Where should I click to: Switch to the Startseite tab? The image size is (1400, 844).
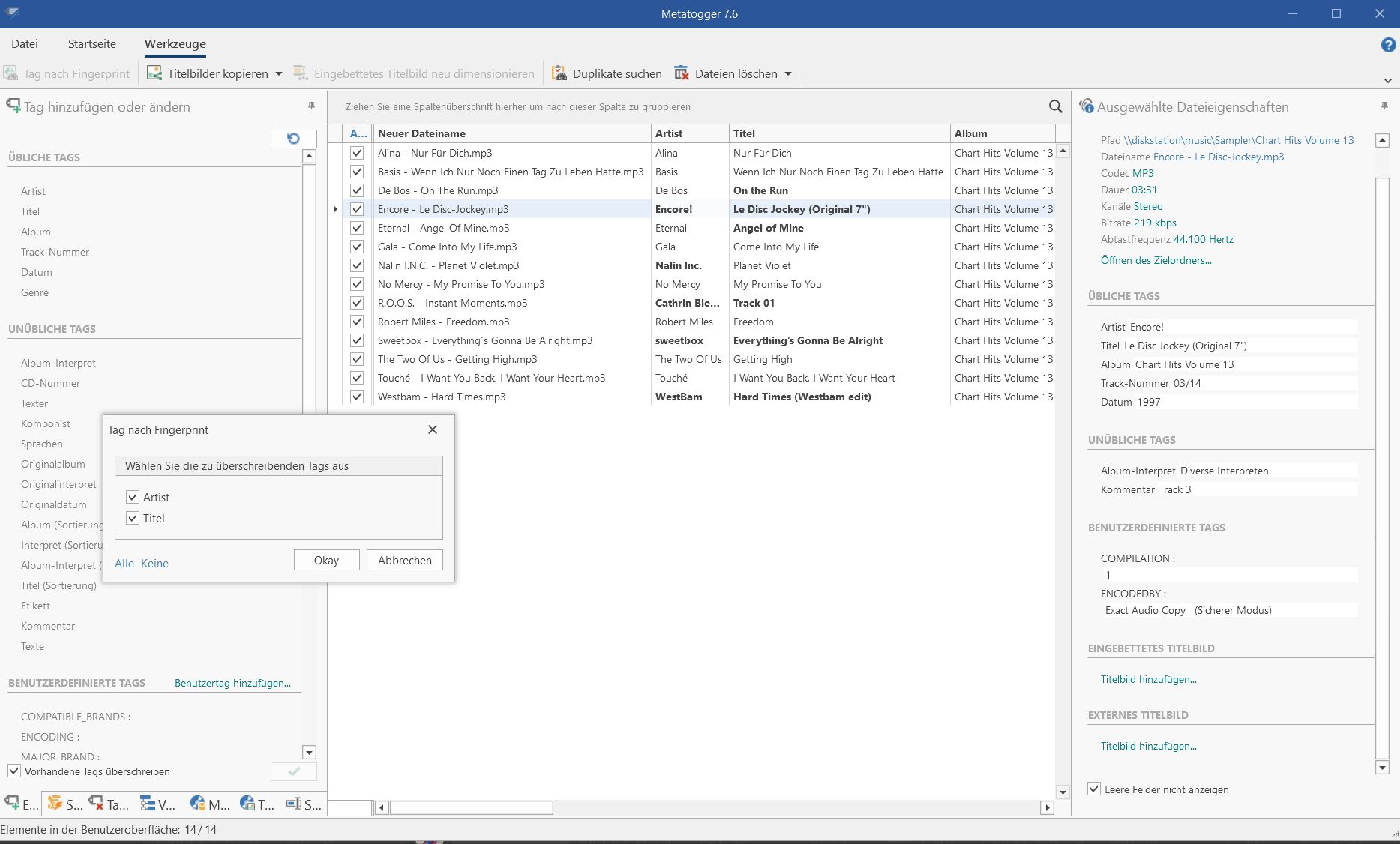point(92,44)
